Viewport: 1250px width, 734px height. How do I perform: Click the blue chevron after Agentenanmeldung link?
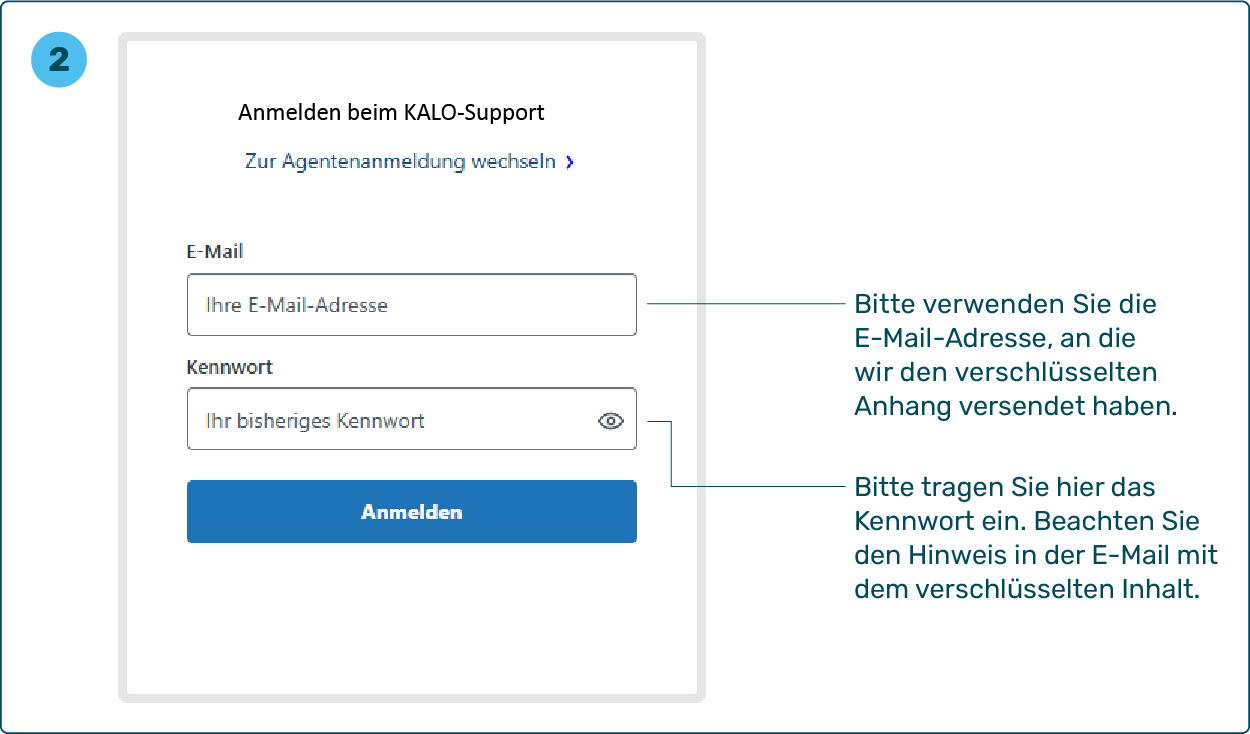coord(570,162)
